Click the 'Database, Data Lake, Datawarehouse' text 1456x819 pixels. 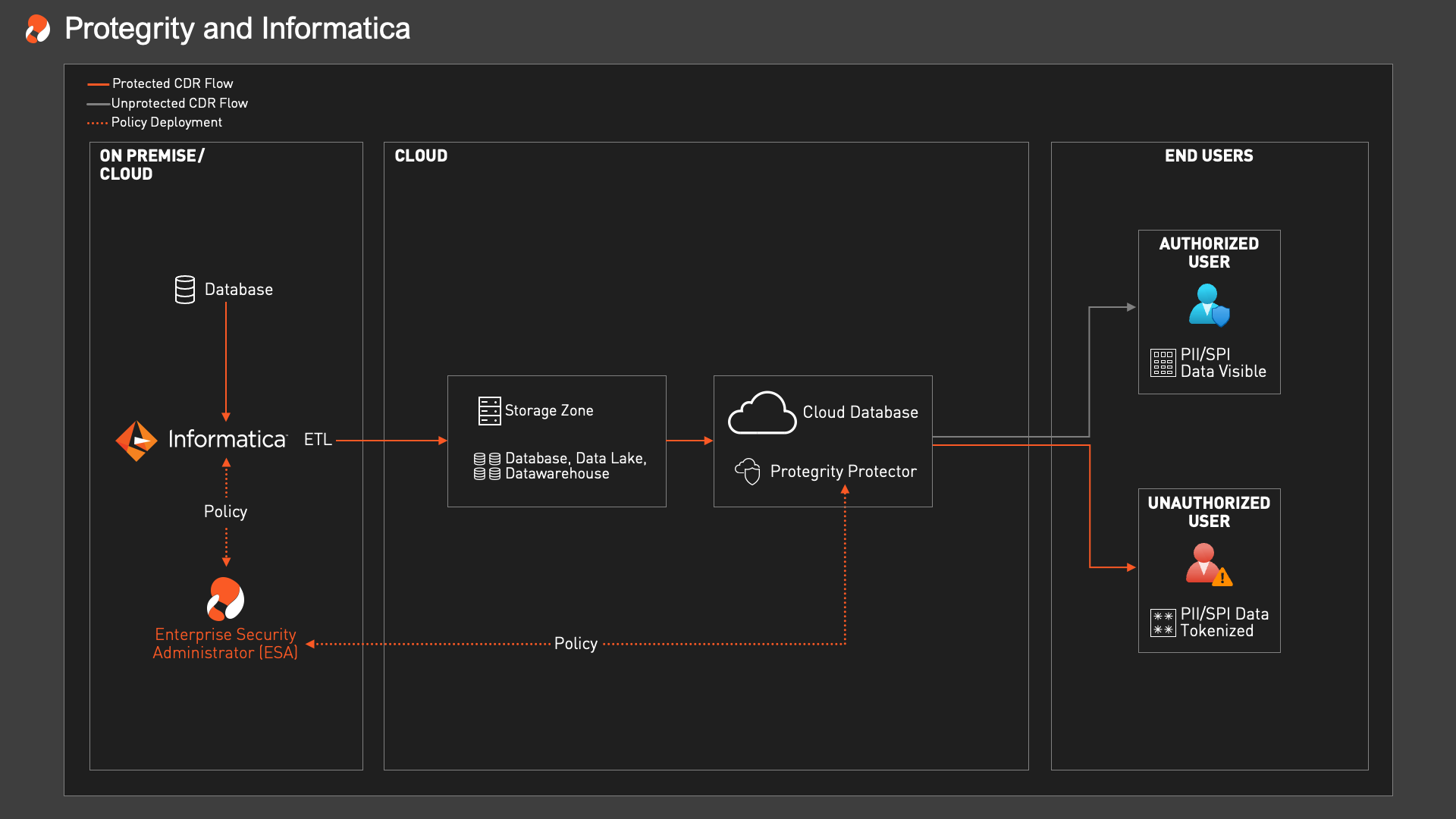[576, 466]
